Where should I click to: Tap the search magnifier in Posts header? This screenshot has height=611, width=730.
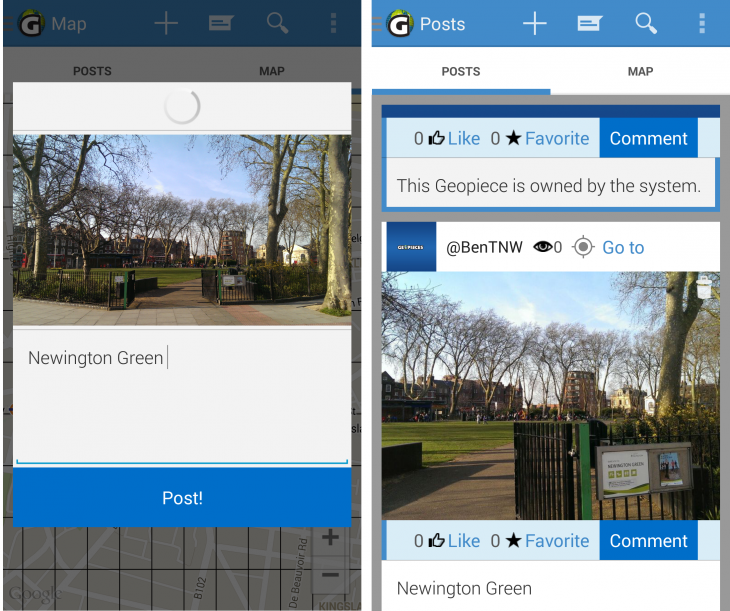click(x=646, y=24)
